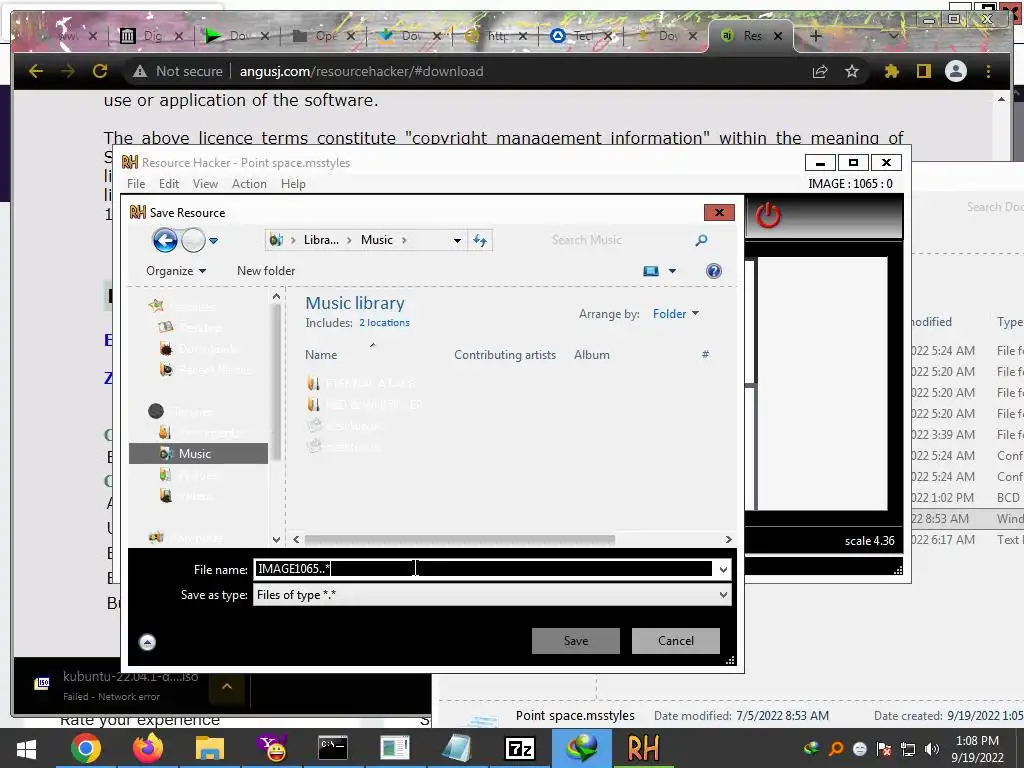Click the command prompt taskbar icon
The width and height of the screenshot is (1024, 768).
(x=333, y=748)
